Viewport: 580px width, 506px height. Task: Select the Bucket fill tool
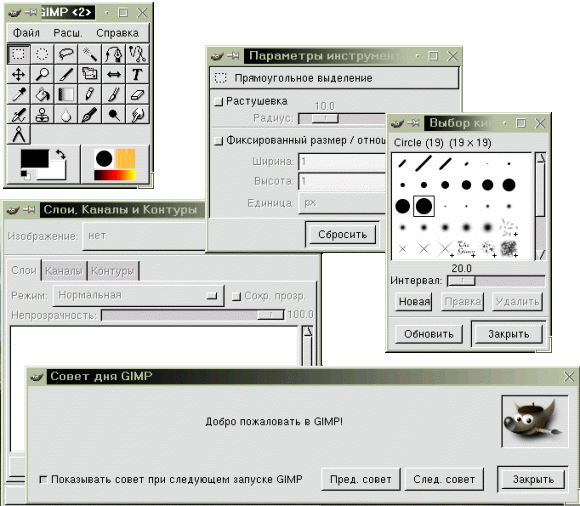(x=42, y=94)
